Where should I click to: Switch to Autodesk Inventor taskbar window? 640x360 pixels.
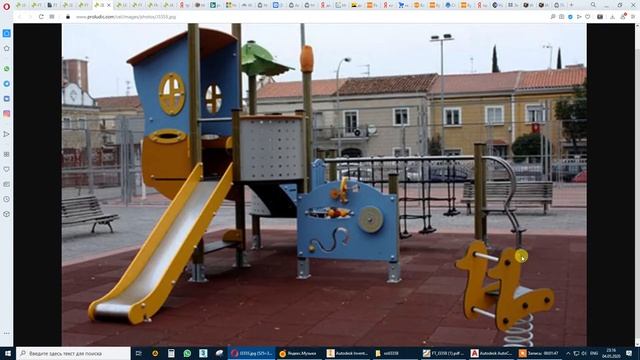tap(347, 353)
